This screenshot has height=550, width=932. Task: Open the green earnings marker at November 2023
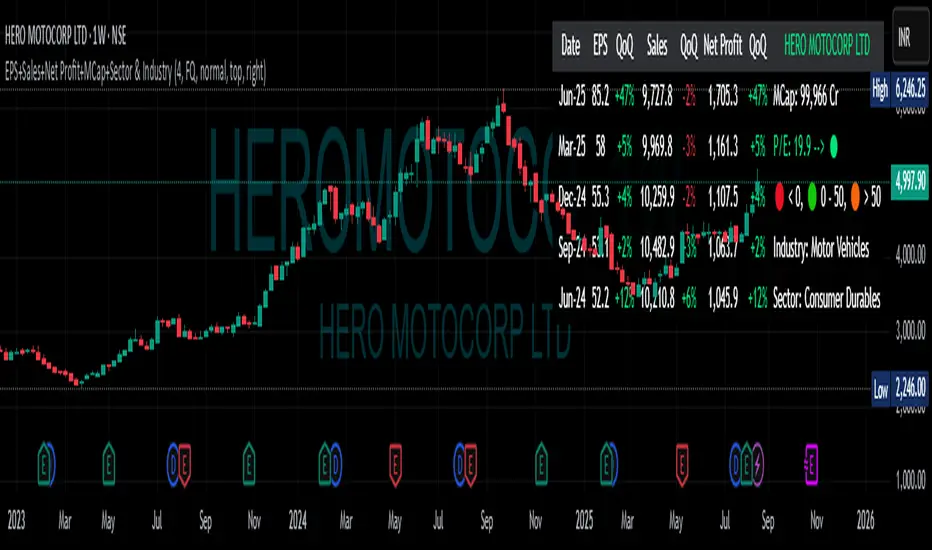249,464
